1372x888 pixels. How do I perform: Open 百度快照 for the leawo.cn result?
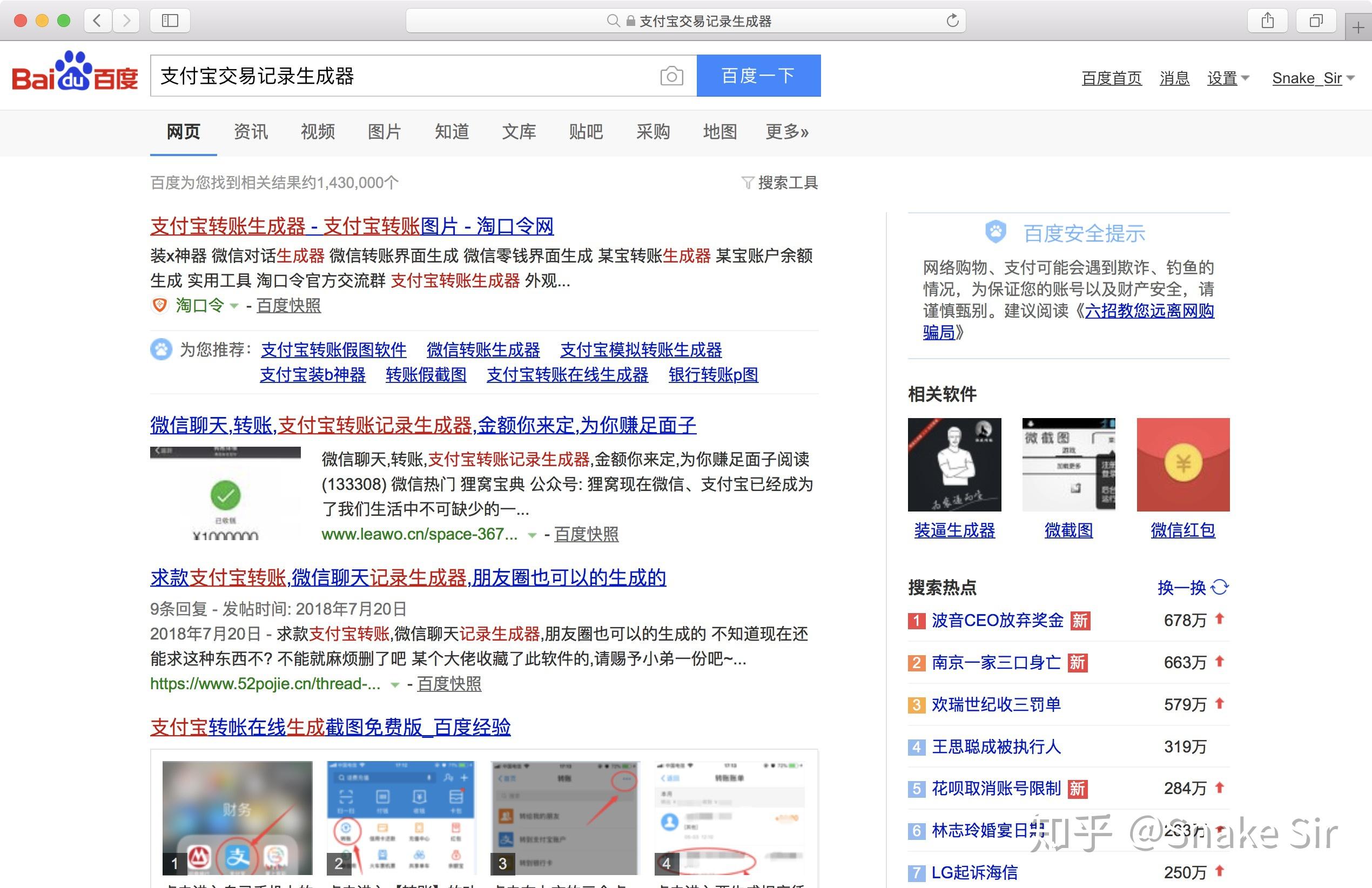click(x=586, y=535)
